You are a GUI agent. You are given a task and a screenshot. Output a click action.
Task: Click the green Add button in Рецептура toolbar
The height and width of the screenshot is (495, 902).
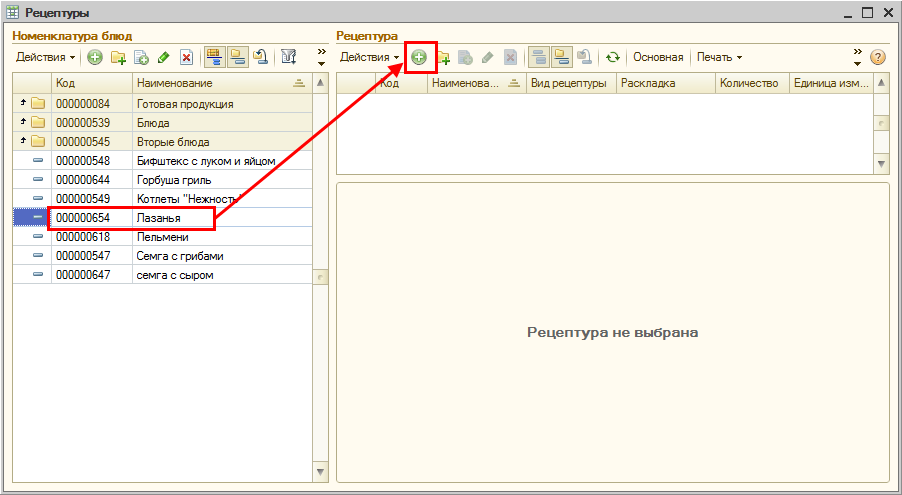click(419, 57)
